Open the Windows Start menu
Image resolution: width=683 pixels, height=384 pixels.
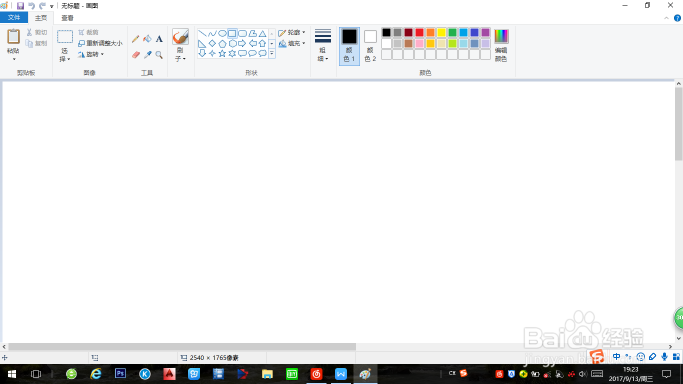click(12, 374)
